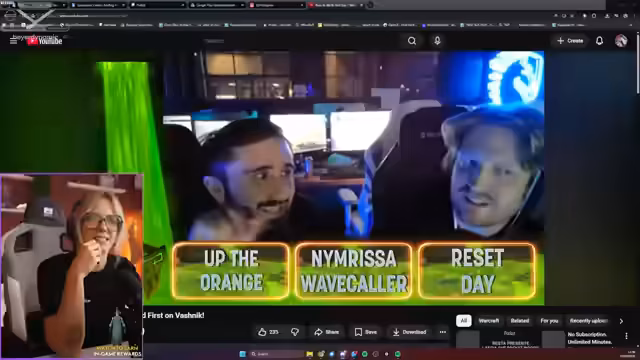
Task: Share the video
Action: (x=327, y=332)
